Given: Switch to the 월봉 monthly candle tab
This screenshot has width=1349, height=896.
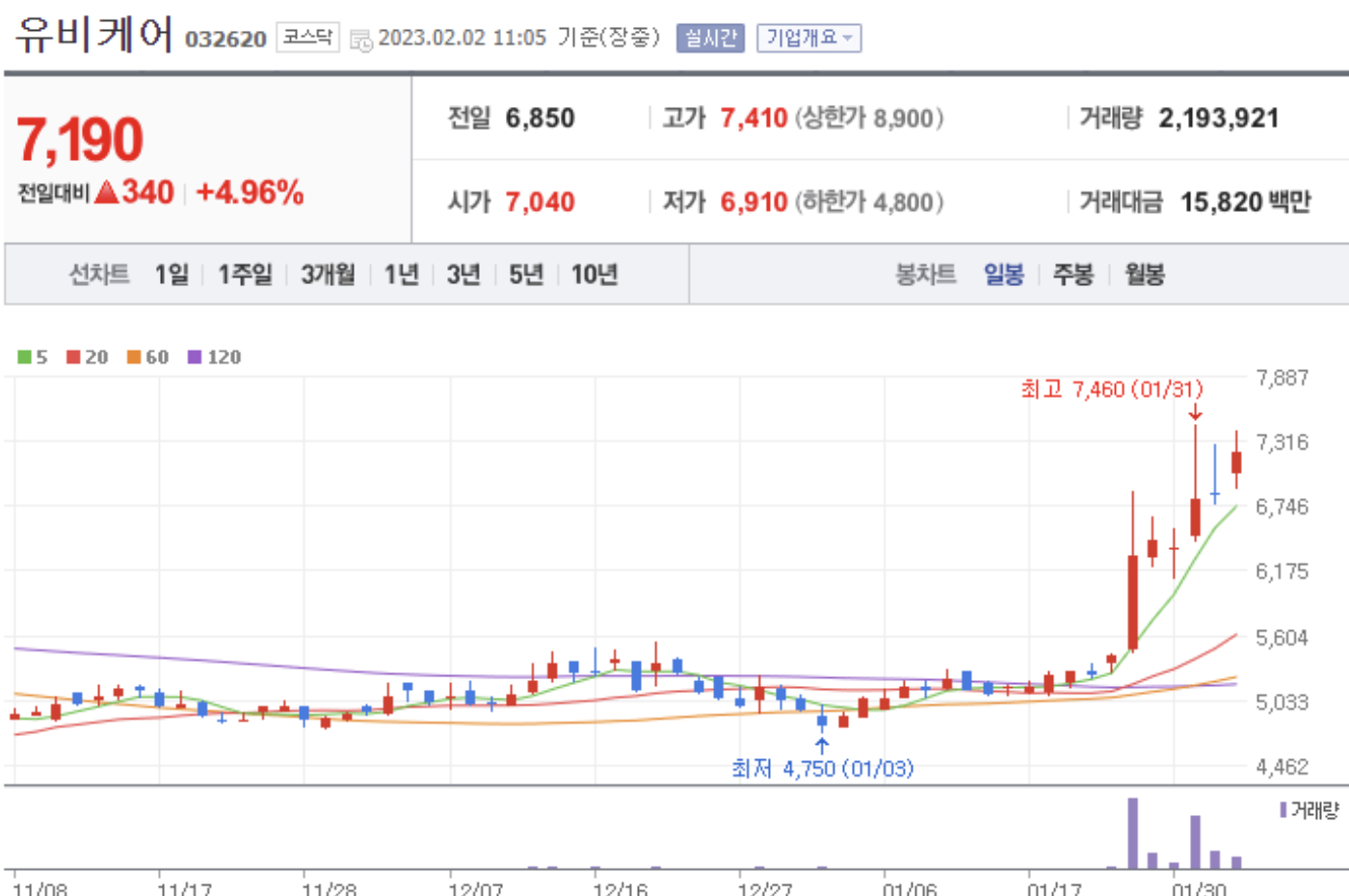Looking at the screenshot, I should (x=1142, y=275).
